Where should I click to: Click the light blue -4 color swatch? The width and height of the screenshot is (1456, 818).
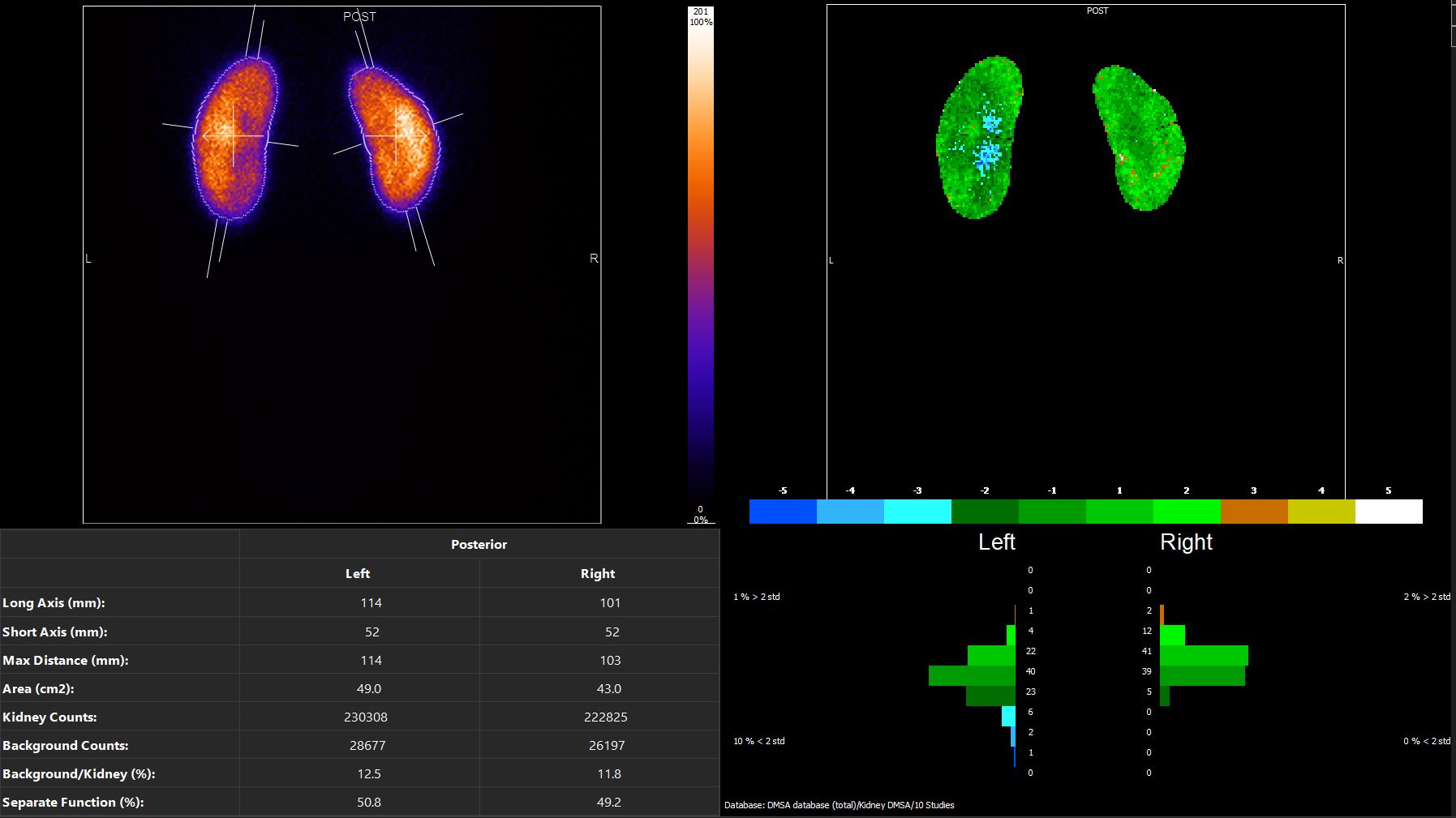point(850,511)
